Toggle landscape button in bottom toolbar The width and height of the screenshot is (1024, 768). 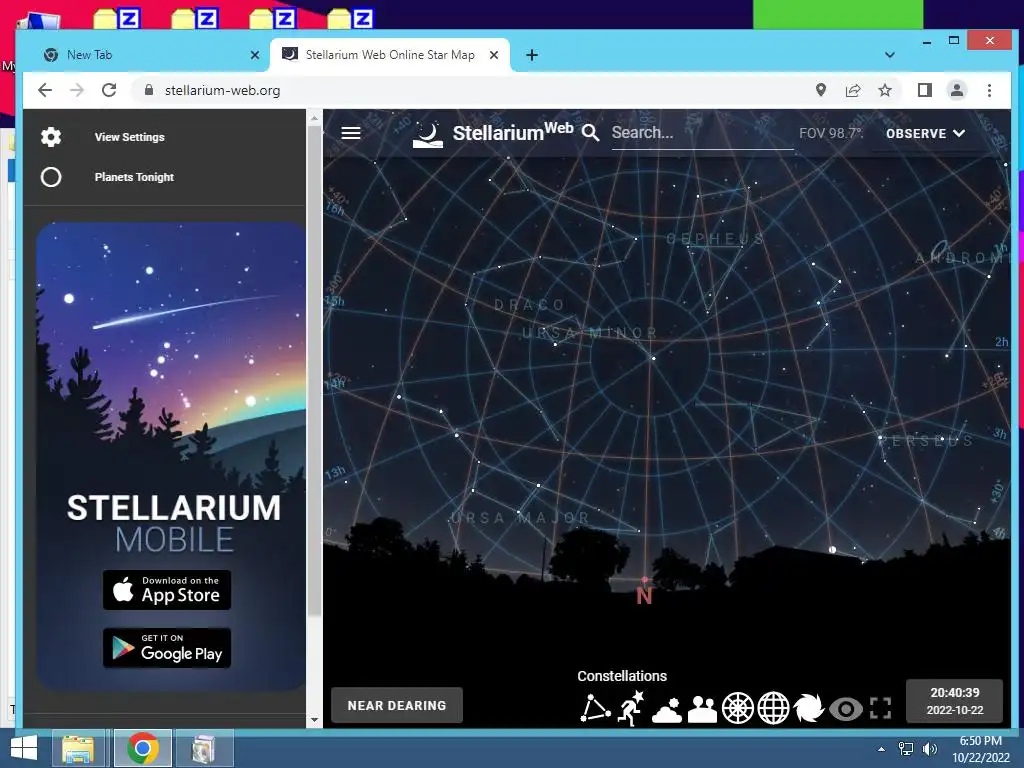[x=702, y=709]
